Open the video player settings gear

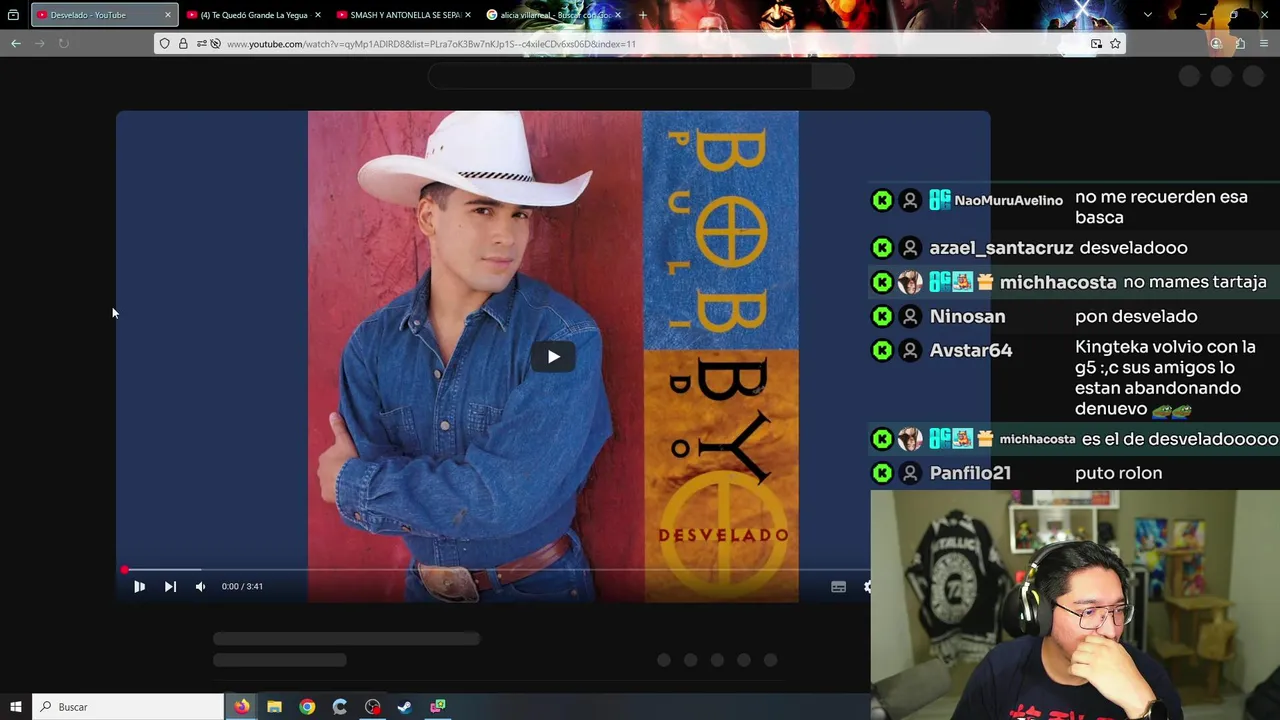point(866,587)
